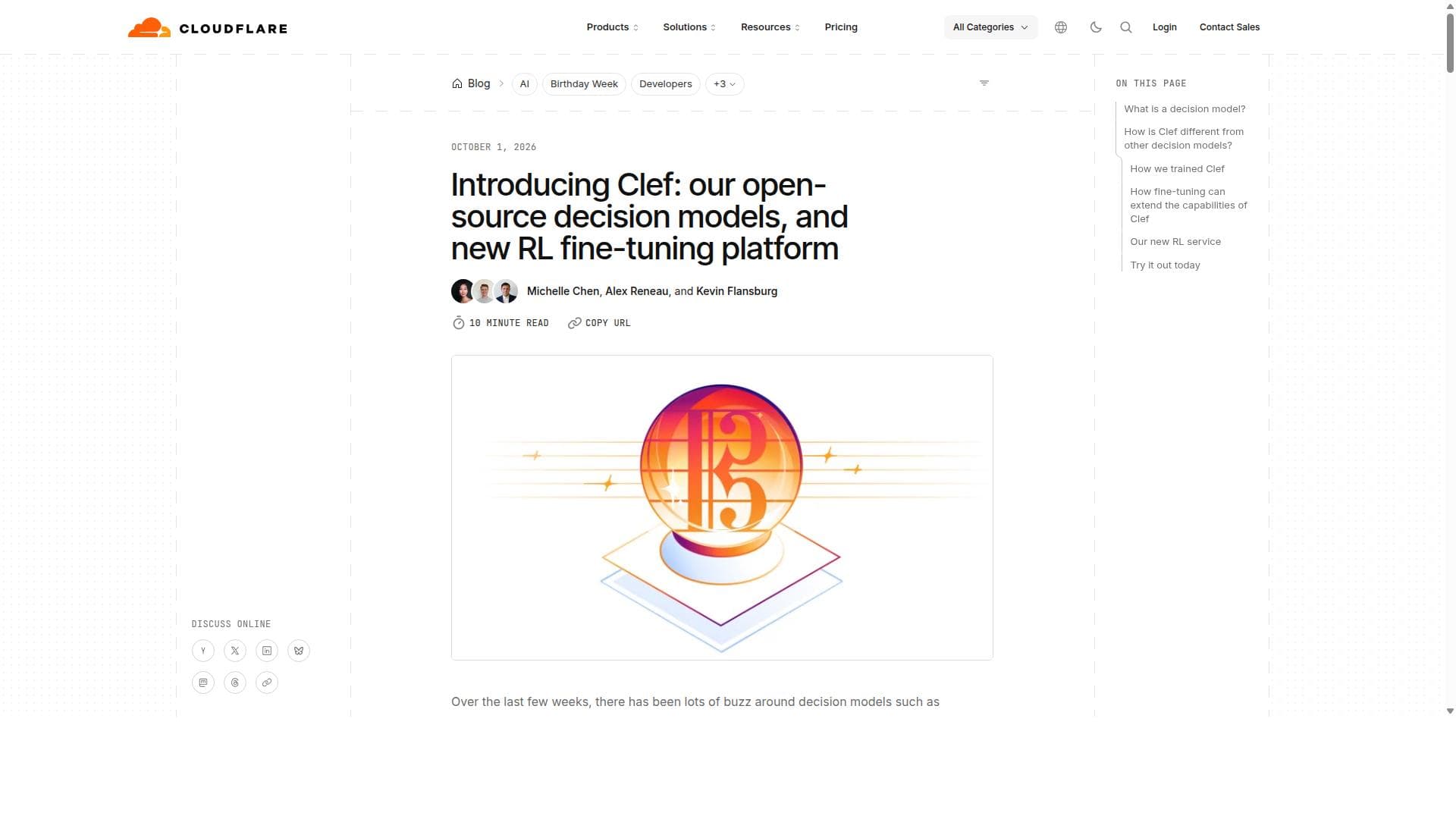Image resolution: width=1456 pixels, height=819 pixels.
Task: Jump to "Try it out today" section
Action: (x=1165, y=265)
